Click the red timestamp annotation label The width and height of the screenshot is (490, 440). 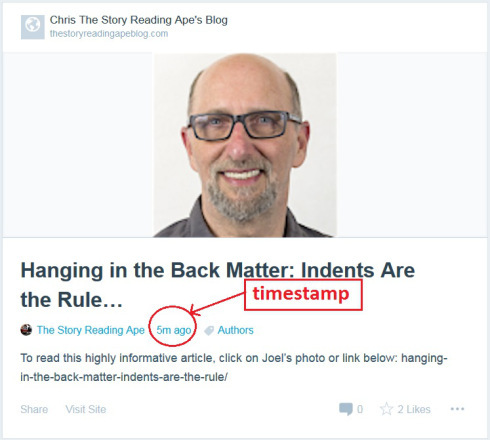(303, 295)
